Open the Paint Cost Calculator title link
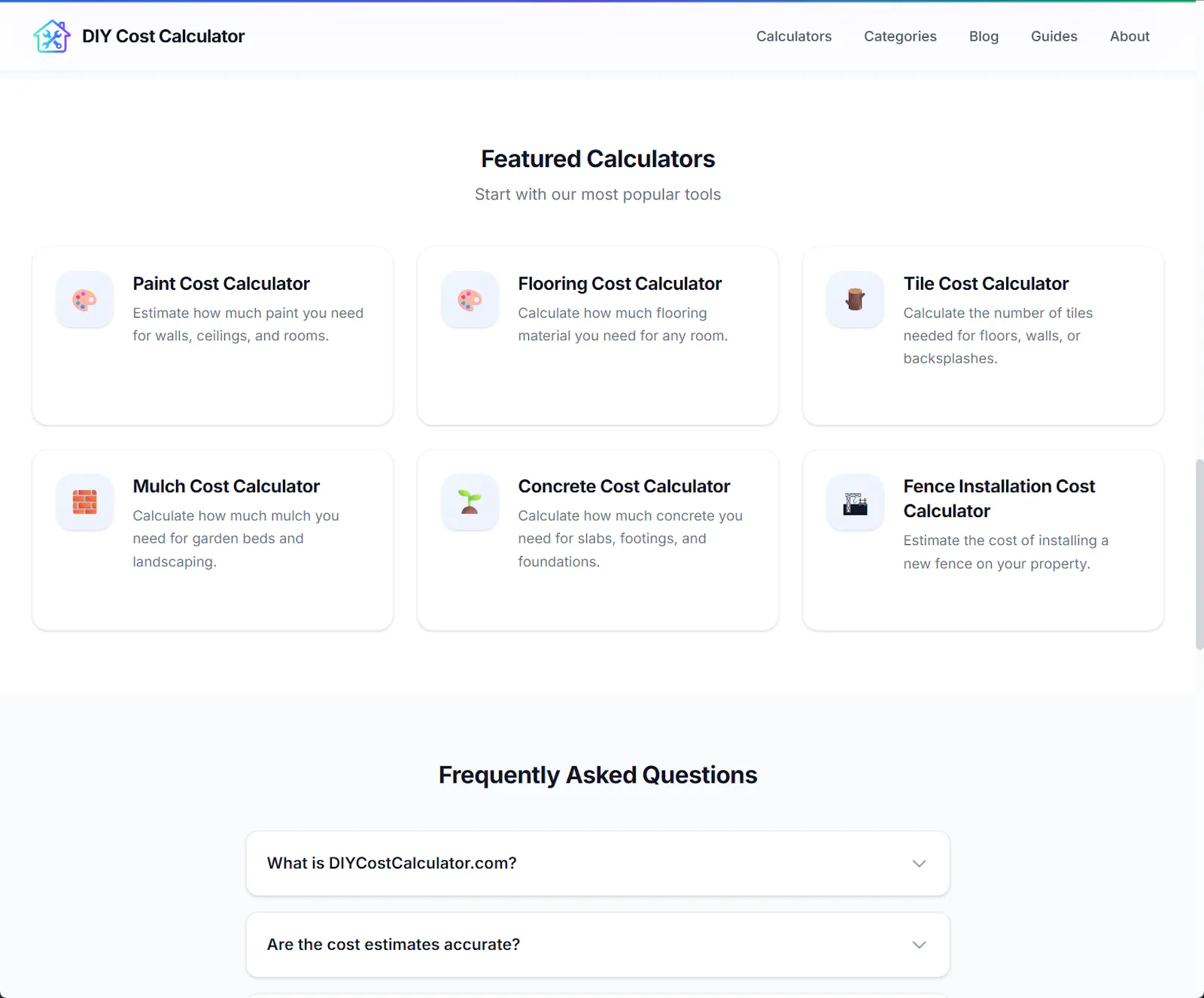 click(221, 284)
